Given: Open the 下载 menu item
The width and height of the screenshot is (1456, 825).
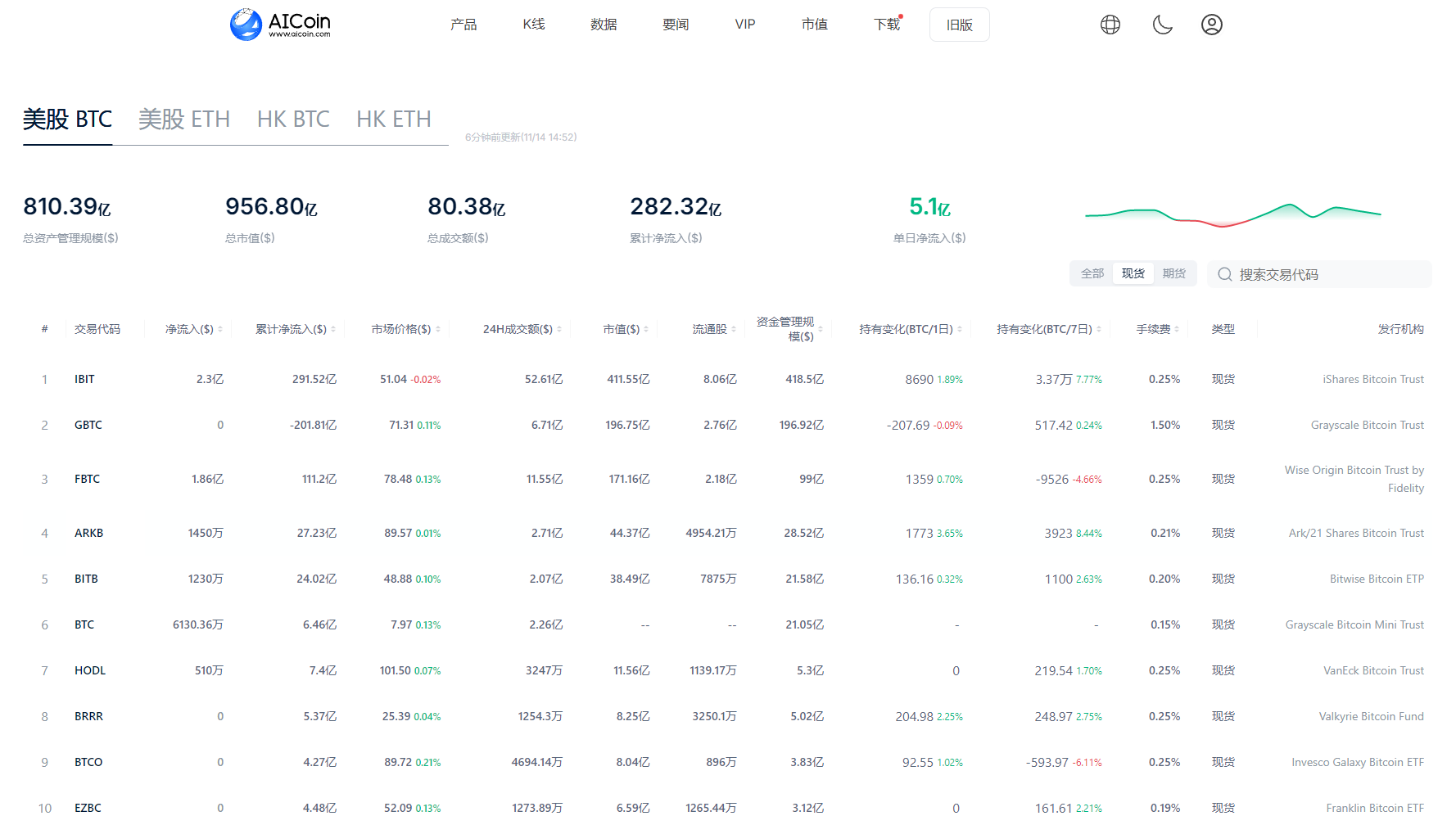Looking at the screenshot, I should tap(887, 25).
